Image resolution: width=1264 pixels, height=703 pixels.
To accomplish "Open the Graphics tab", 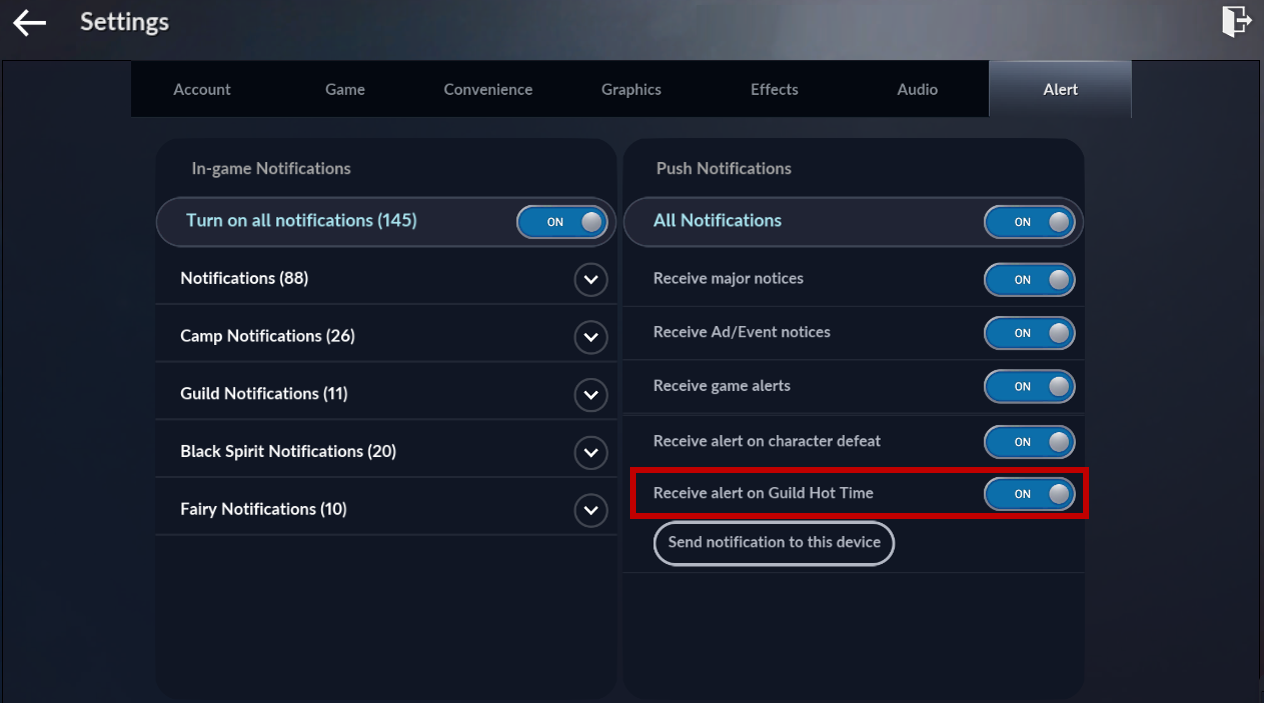I will (x=631, y=89).
